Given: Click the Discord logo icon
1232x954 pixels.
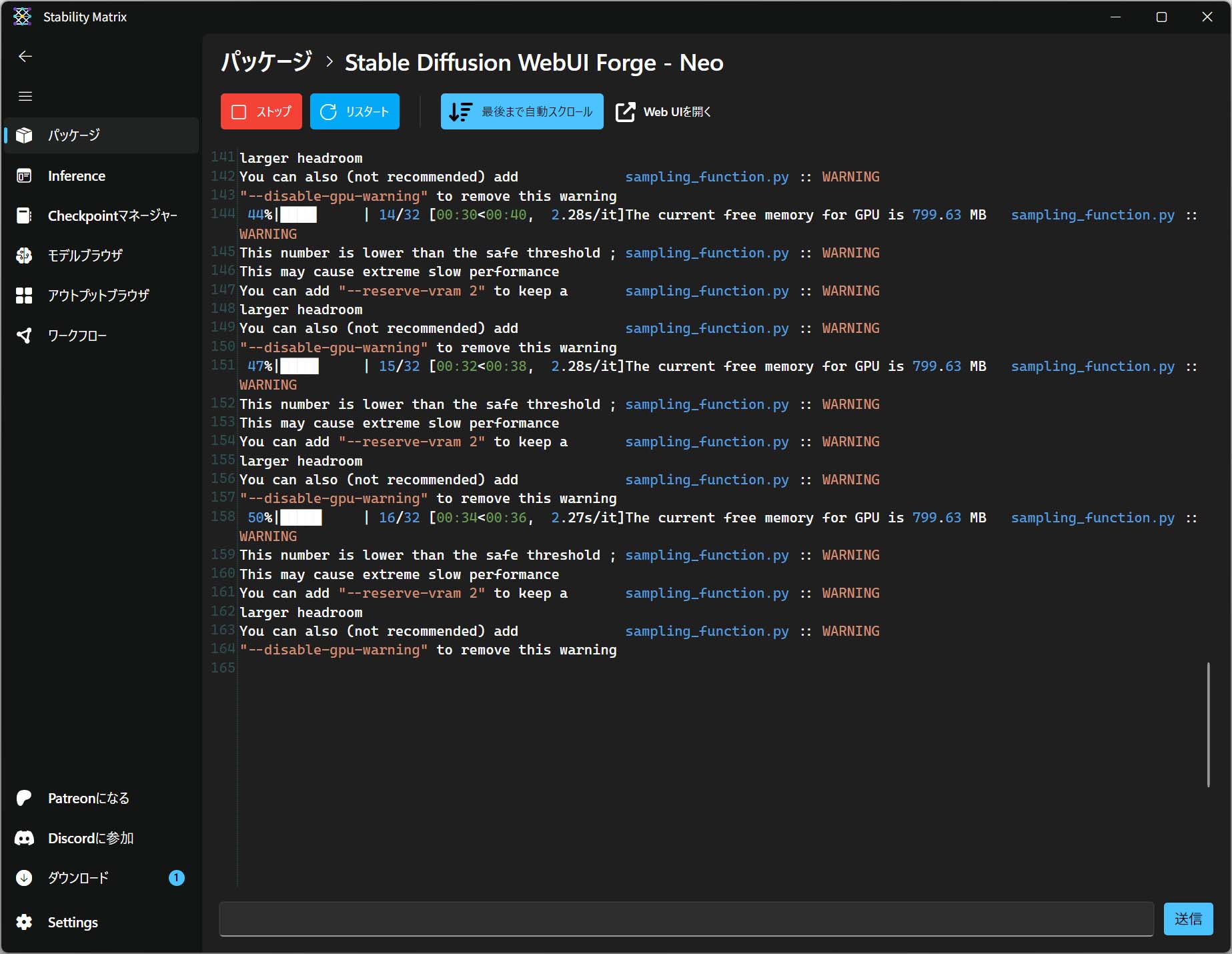Looking at the screenshot, I should [x=24, y=838].
